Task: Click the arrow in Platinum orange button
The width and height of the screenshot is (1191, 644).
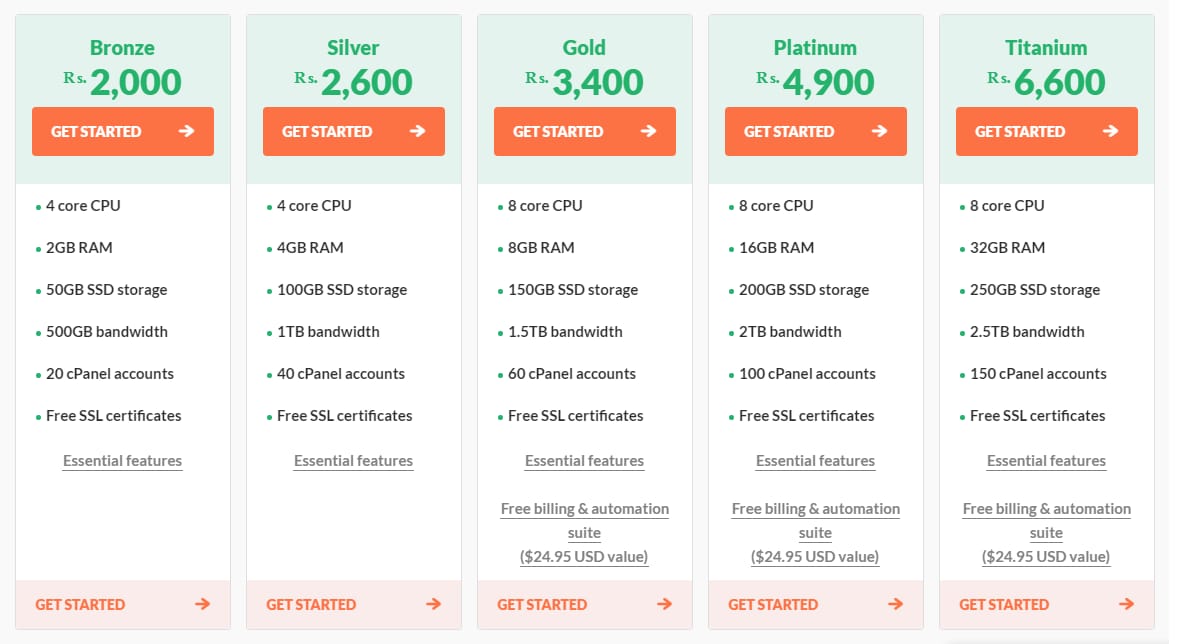Action: (879, 131)
